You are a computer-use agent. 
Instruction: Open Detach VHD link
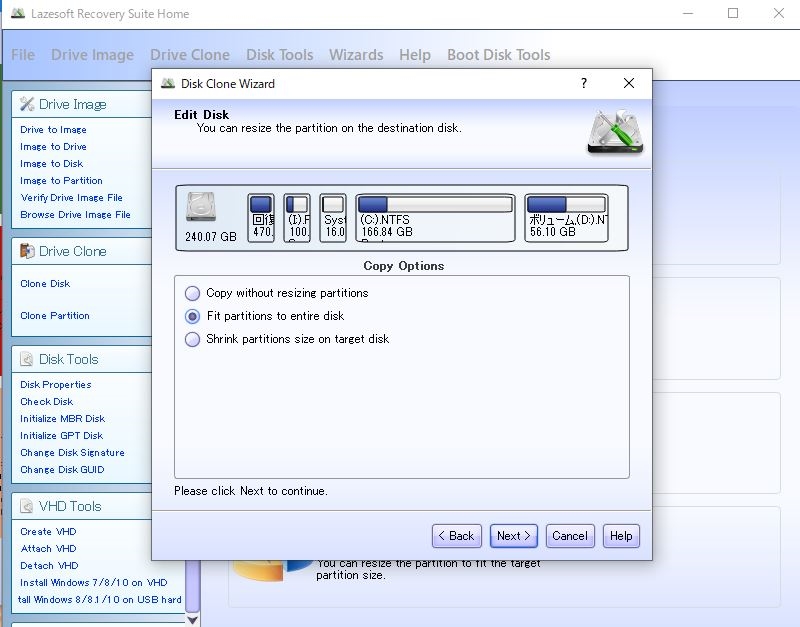(49, 566)
